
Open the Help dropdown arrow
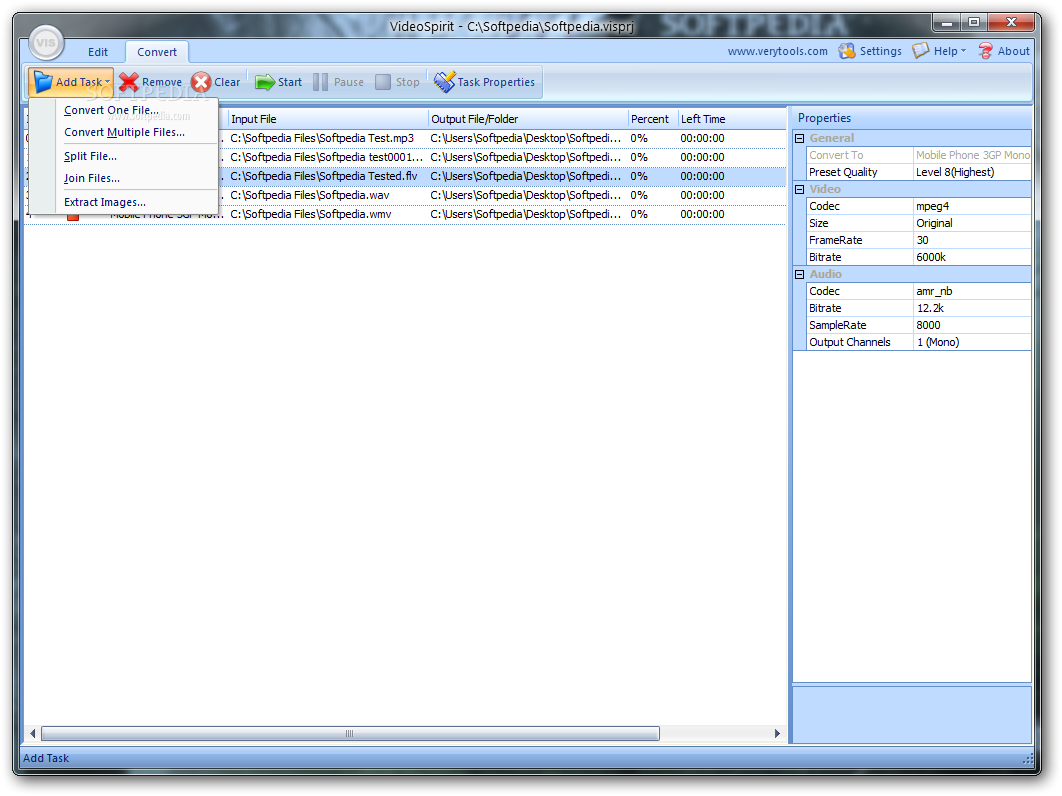coord(963,51)
